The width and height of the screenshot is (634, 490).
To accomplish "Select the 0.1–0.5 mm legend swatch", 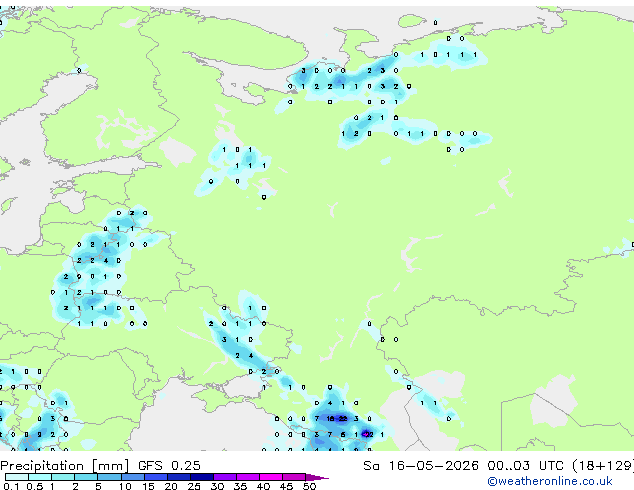I will tap(17, 477).
